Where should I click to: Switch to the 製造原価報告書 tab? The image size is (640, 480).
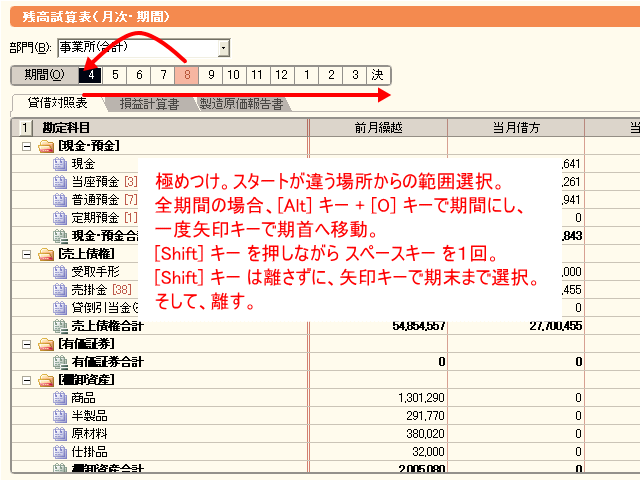tap(240, 103)
